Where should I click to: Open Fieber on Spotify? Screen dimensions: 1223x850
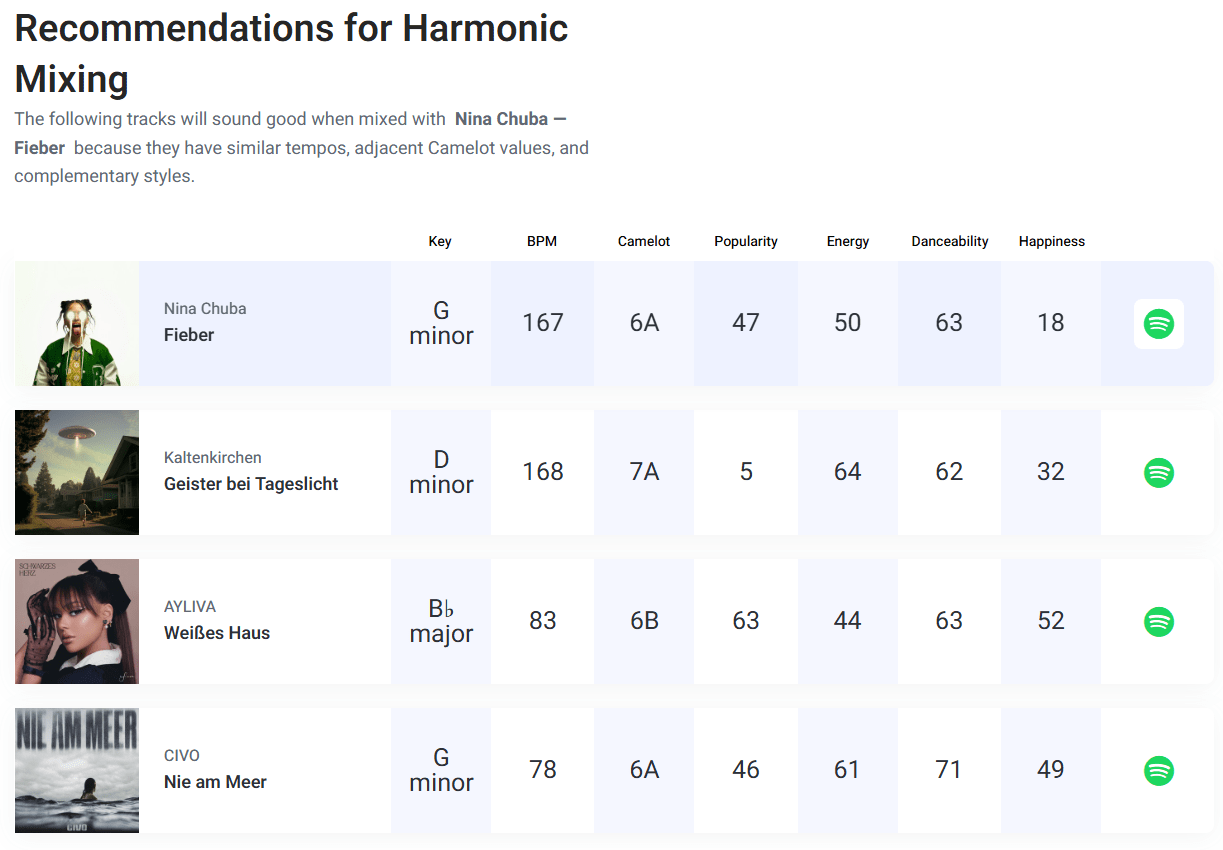[1157, 323]
